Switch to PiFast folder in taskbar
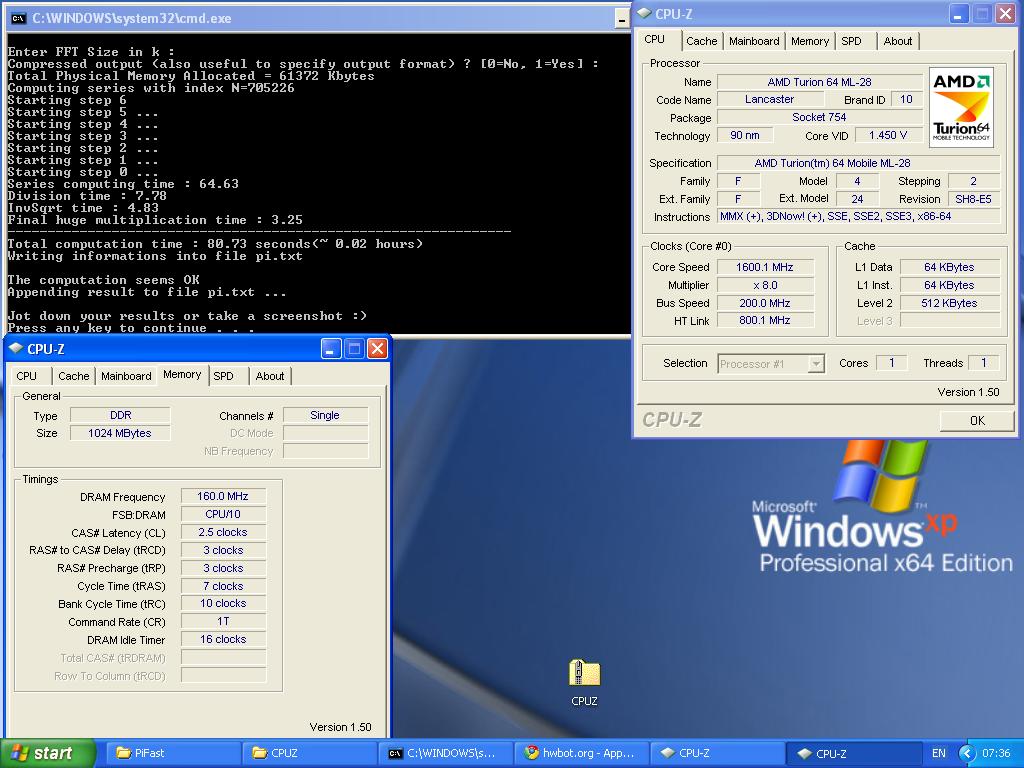 click(172, 753)
